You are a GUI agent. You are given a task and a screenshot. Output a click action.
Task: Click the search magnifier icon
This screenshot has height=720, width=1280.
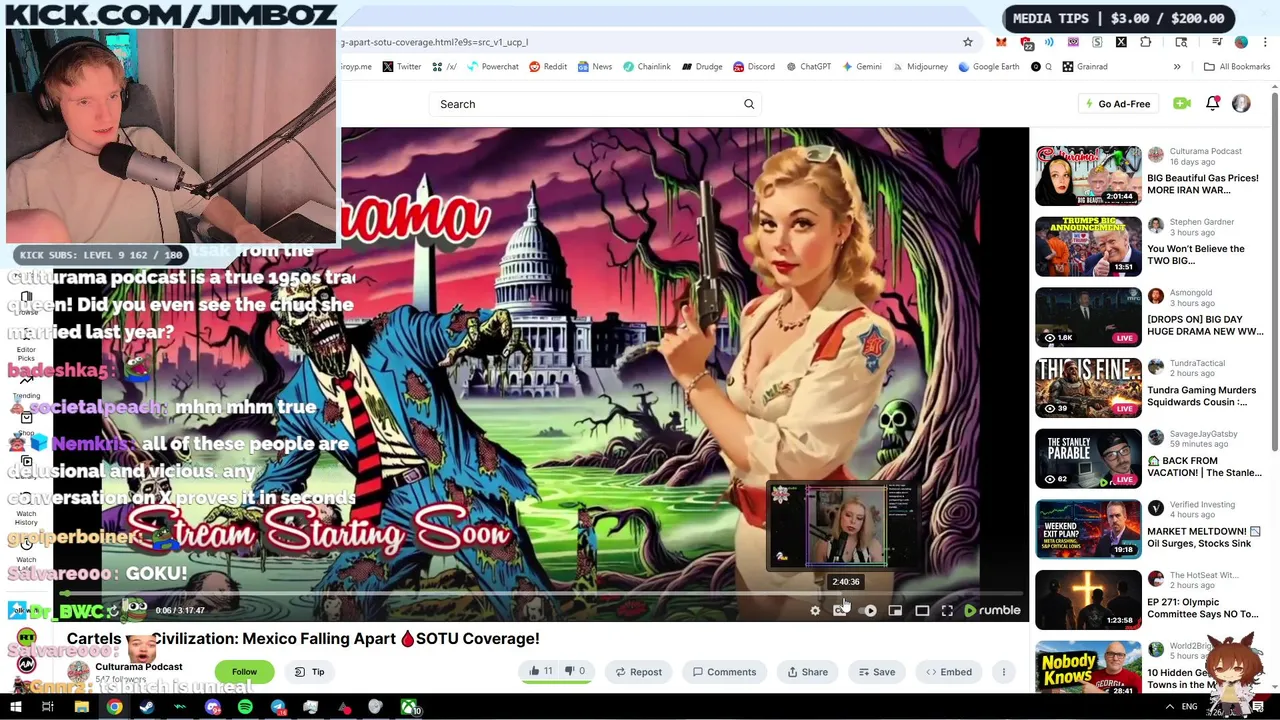[749, 104]
